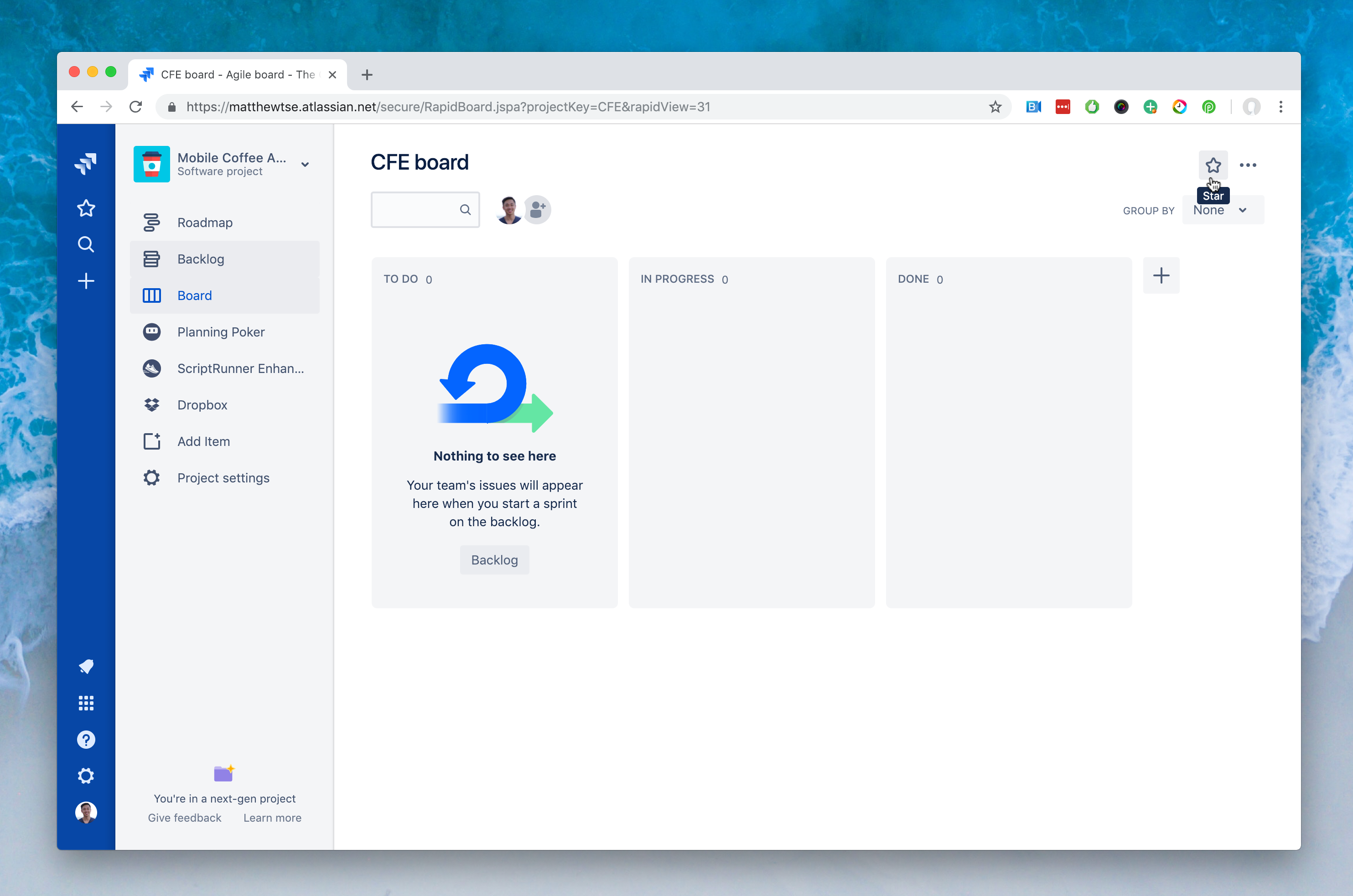Open the notifications feedback icon

click(86, 666)
